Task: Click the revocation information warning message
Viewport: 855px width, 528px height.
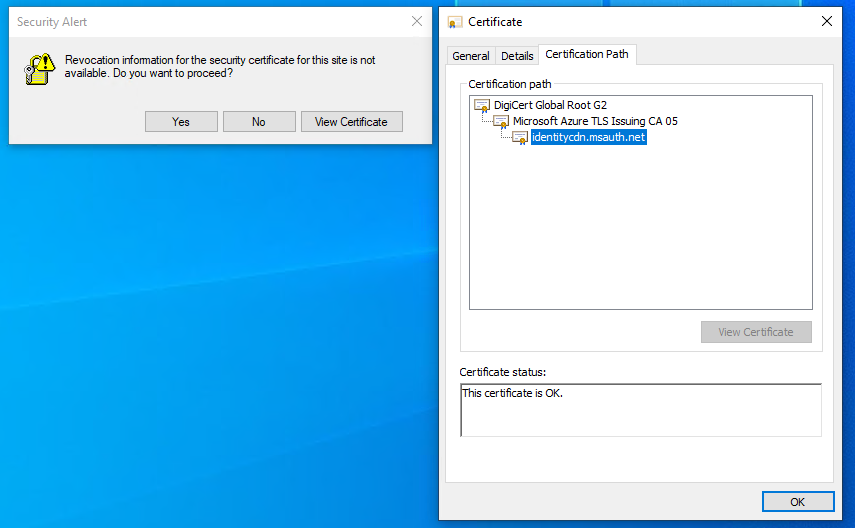Action: [x=220, y=66]
